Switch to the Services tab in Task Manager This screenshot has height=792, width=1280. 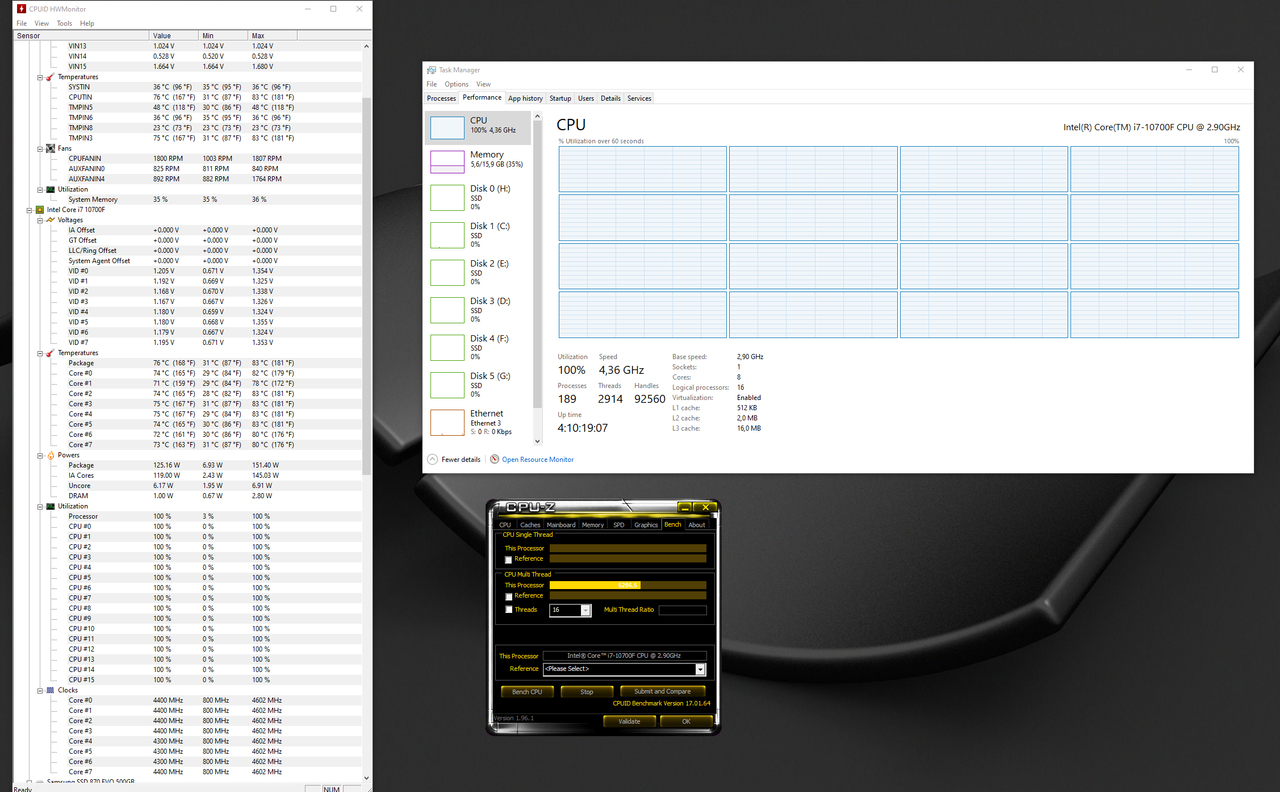click(639, 98)
